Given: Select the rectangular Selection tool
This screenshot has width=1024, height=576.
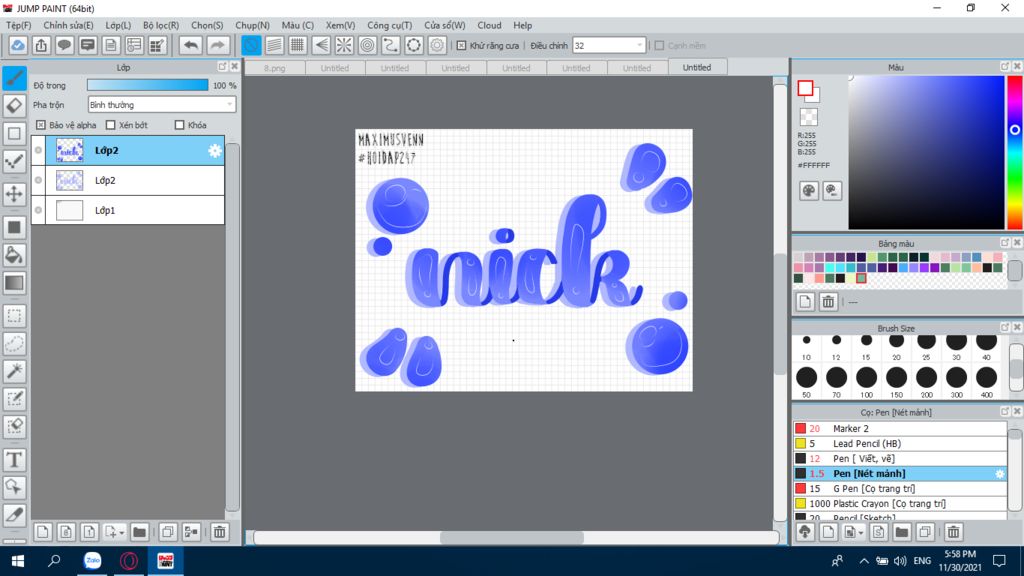Looking at the screenshot, I should [14, 316].
